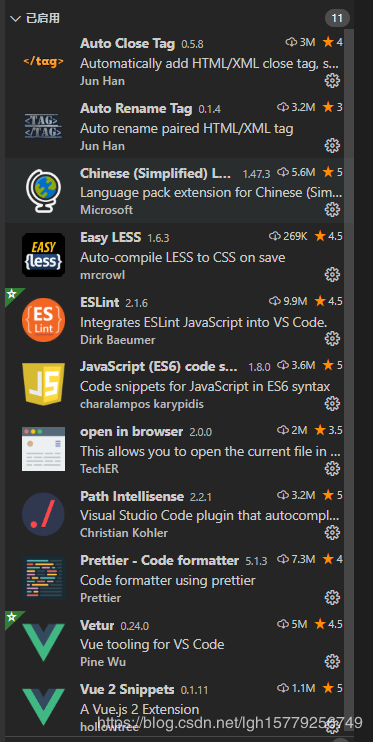This screenshot has height=742, width=373.
Task: Click the Path Intellisense ./ icon
Action: point(43,513)
